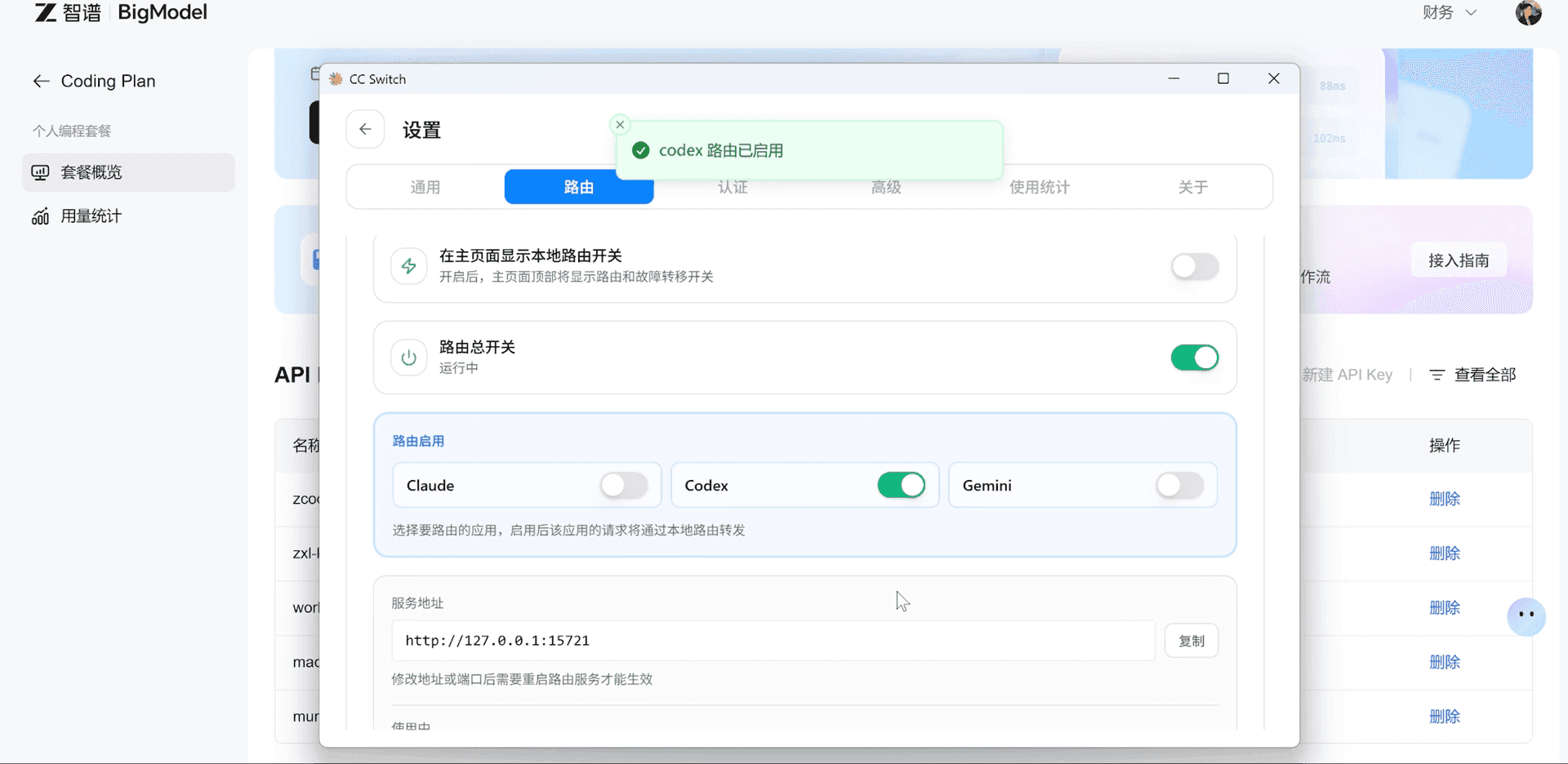The width and height of the screenshot is (1568, 764).
Task: Click the 服务地址 label
Action: pos(417,603)
